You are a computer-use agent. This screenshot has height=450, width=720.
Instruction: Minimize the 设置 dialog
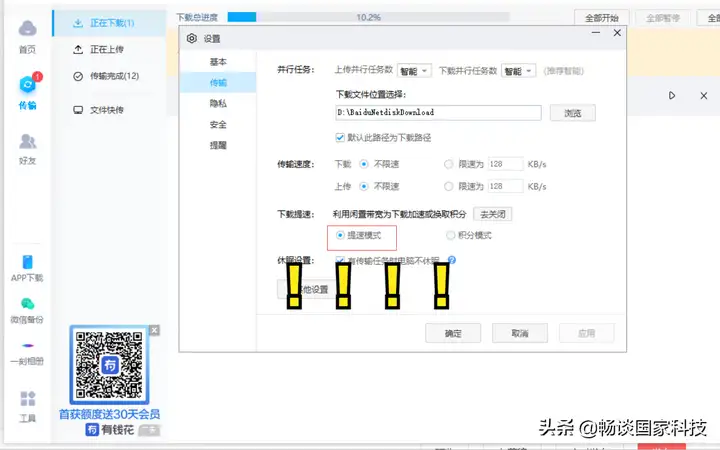click(x=596, y=33)
